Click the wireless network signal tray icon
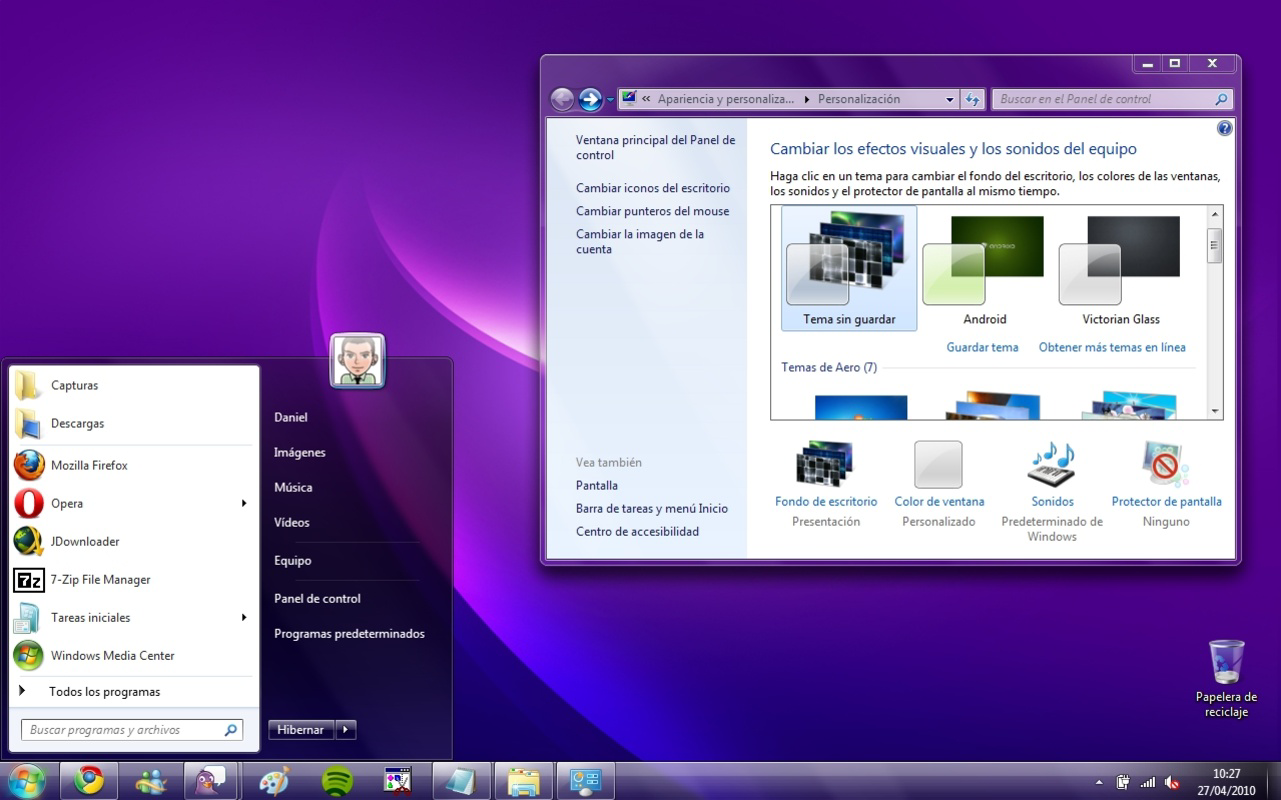Viewport: 1281px width, 800px height. (1147, 782)
